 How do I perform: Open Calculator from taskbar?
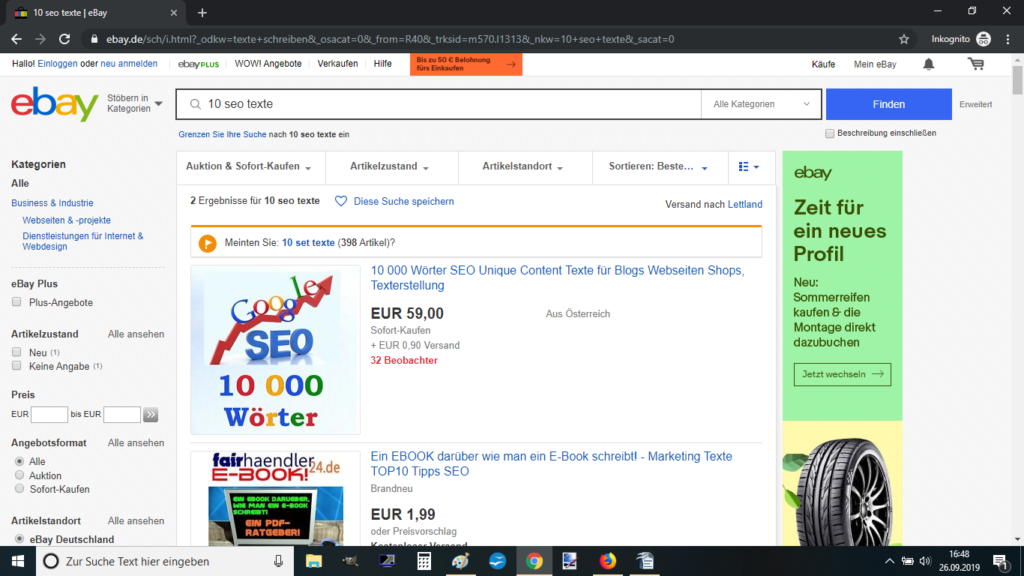tap(424, 561)
